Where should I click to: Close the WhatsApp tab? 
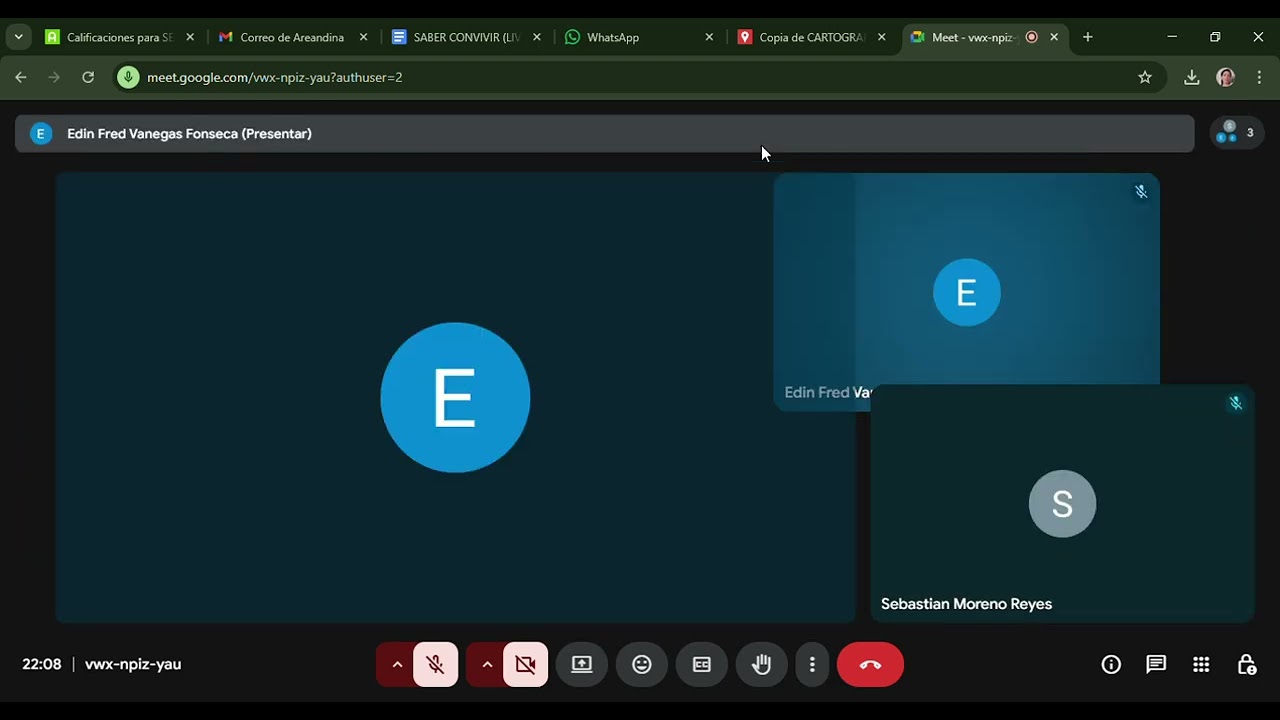(x=709, y=37)
